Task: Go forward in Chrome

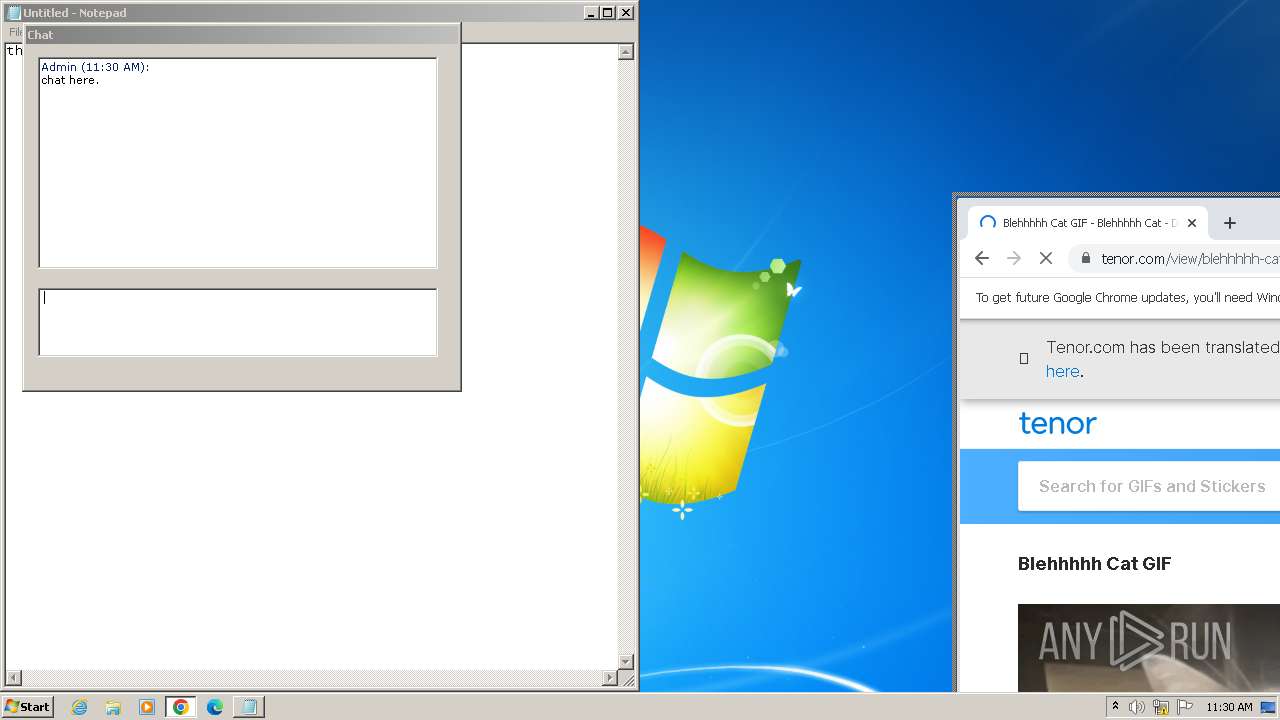Action: point(1014,258)
